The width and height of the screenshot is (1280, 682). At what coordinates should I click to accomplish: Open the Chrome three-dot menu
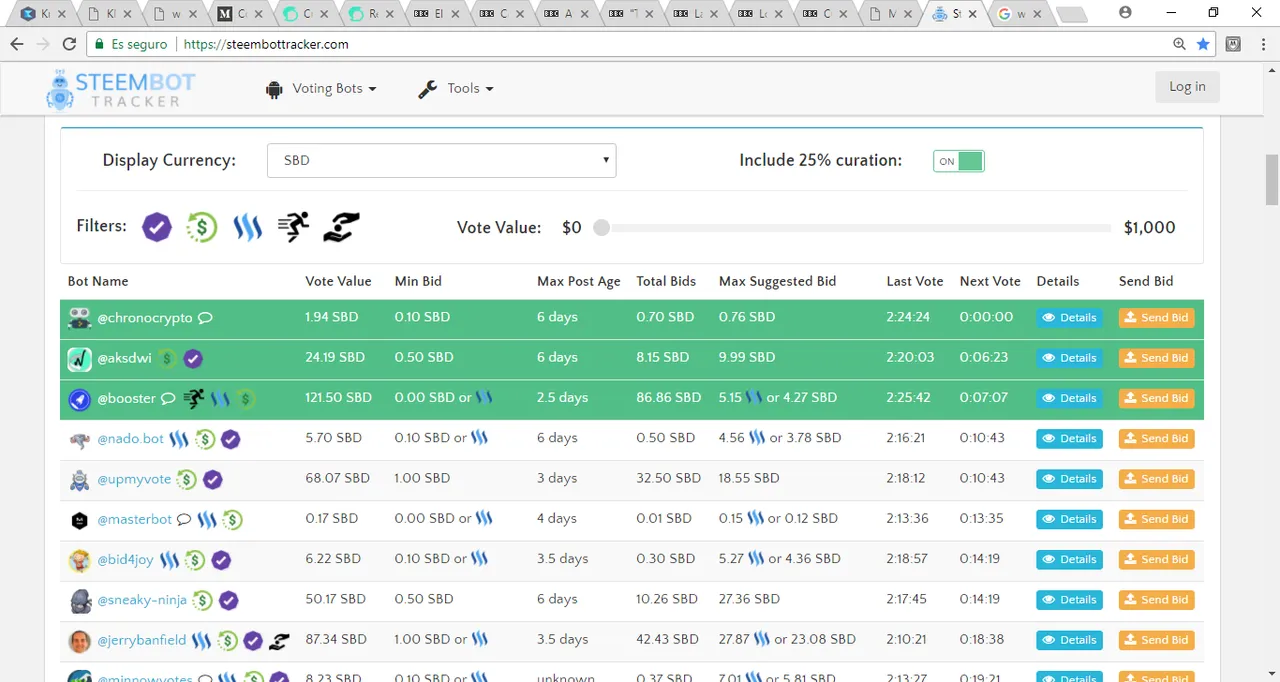click(x=1264, y=44)
